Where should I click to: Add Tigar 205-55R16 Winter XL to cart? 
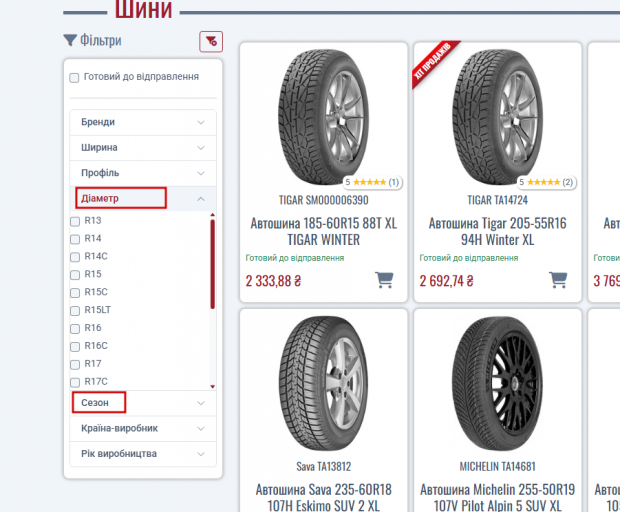point(558,280)
